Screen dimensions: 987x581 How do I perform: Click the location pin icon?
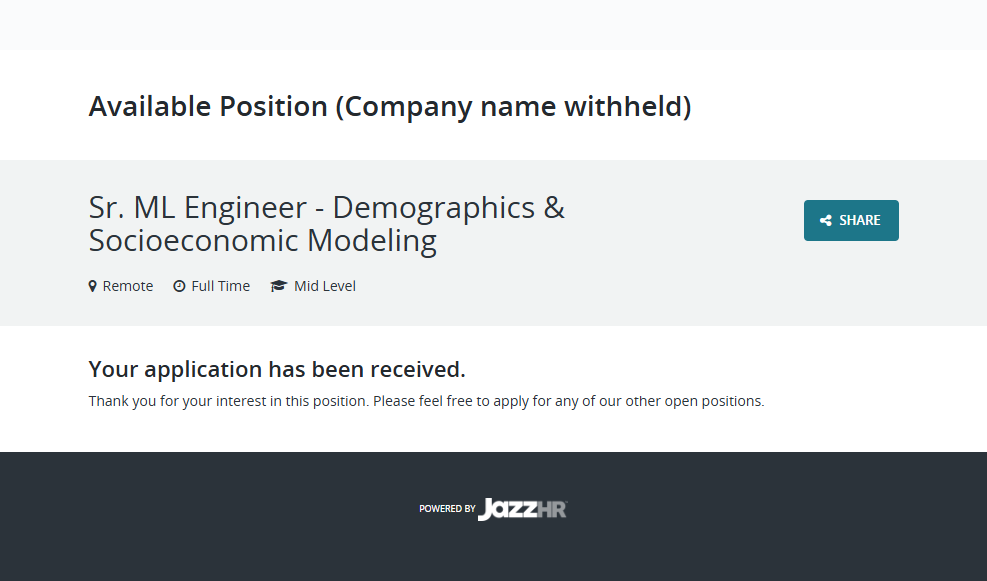pos(93,286)
